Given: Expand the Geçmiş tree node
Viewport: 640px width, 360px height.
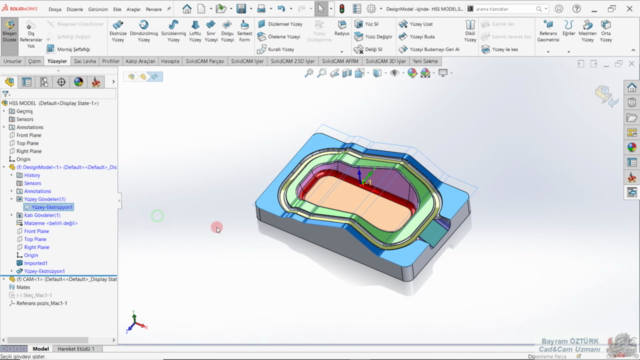Looking at the screenshot, I should 4,111.
